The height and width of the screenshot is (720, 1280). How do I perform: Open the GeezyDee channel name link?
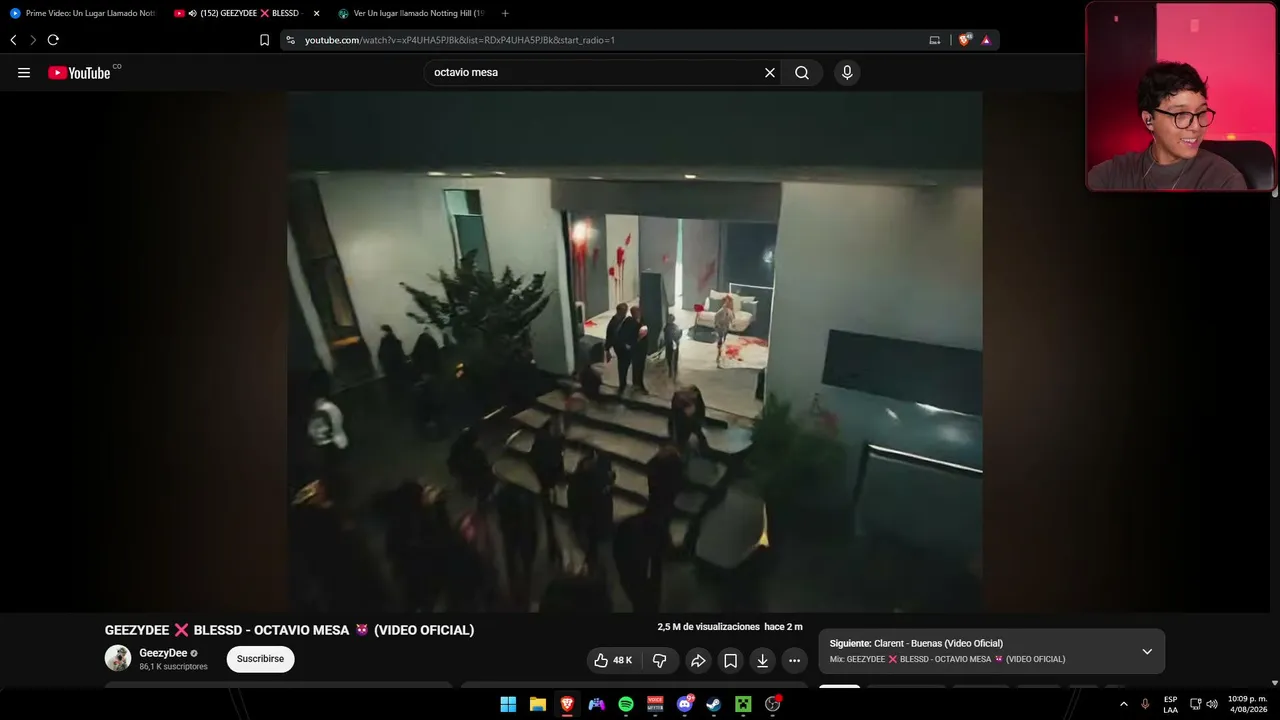point(163,653)
